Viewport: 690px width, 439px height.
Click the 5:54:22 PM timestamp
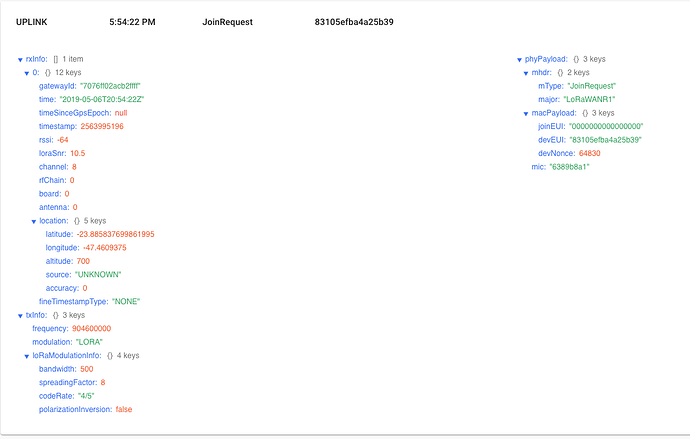click(x=132, y=22)
